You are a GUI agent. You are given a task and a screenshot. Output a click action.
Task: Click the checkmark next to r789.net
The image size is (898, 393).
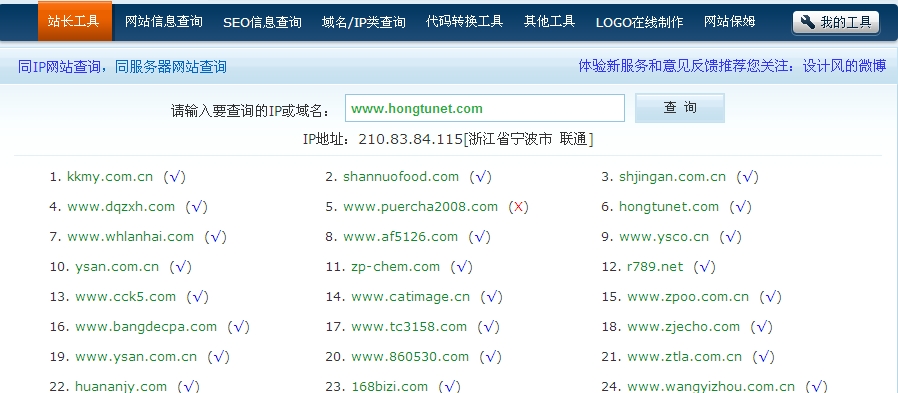pos(704,267)
